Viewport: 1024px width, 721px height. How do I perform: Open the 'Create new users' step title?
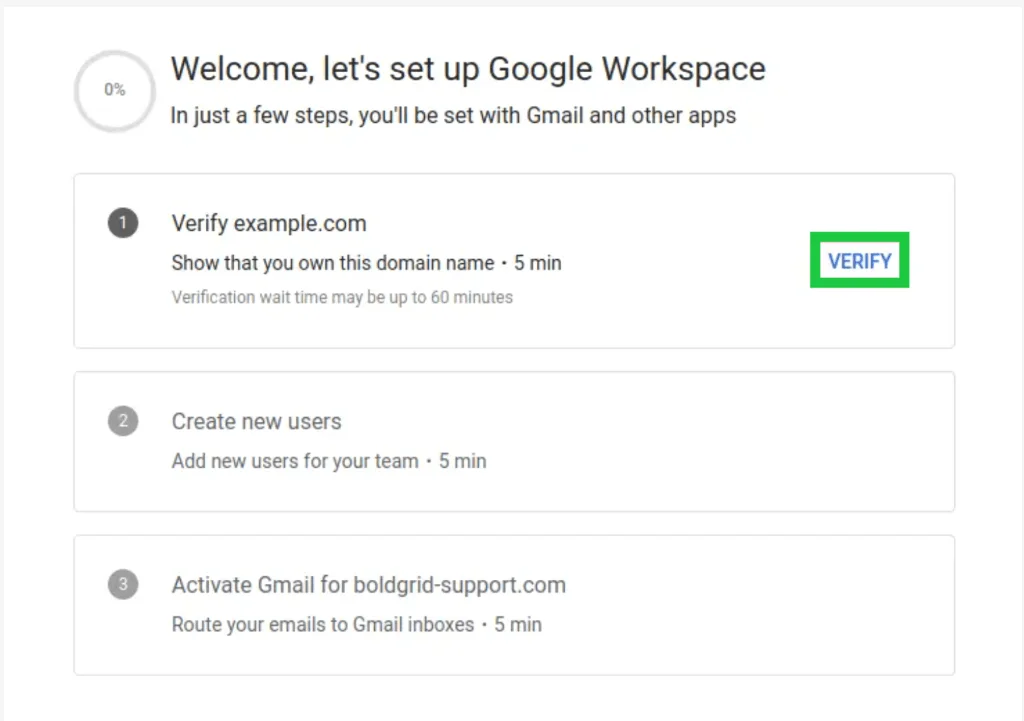[x=256, y=421]
